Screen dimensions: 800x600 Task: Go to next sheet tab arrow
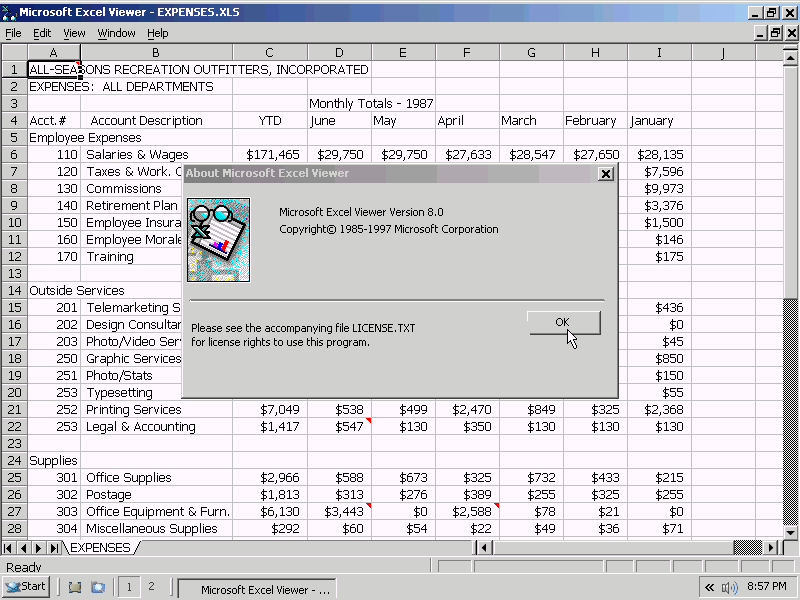tap(38, 548)
